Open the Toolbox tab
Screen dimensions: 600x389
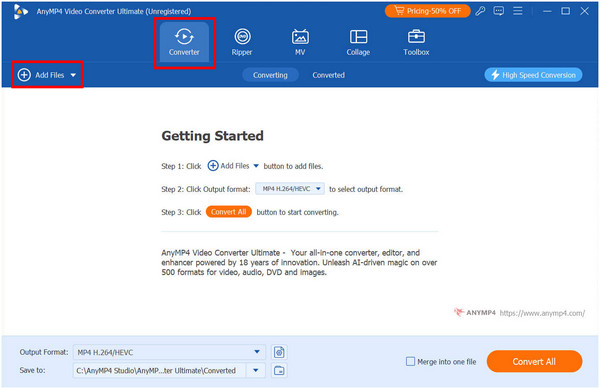(x=416, y=42)
